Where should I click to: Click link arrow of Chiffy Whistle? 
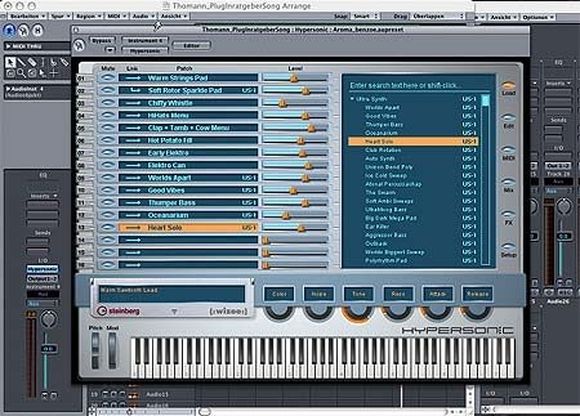coord(133,103)
